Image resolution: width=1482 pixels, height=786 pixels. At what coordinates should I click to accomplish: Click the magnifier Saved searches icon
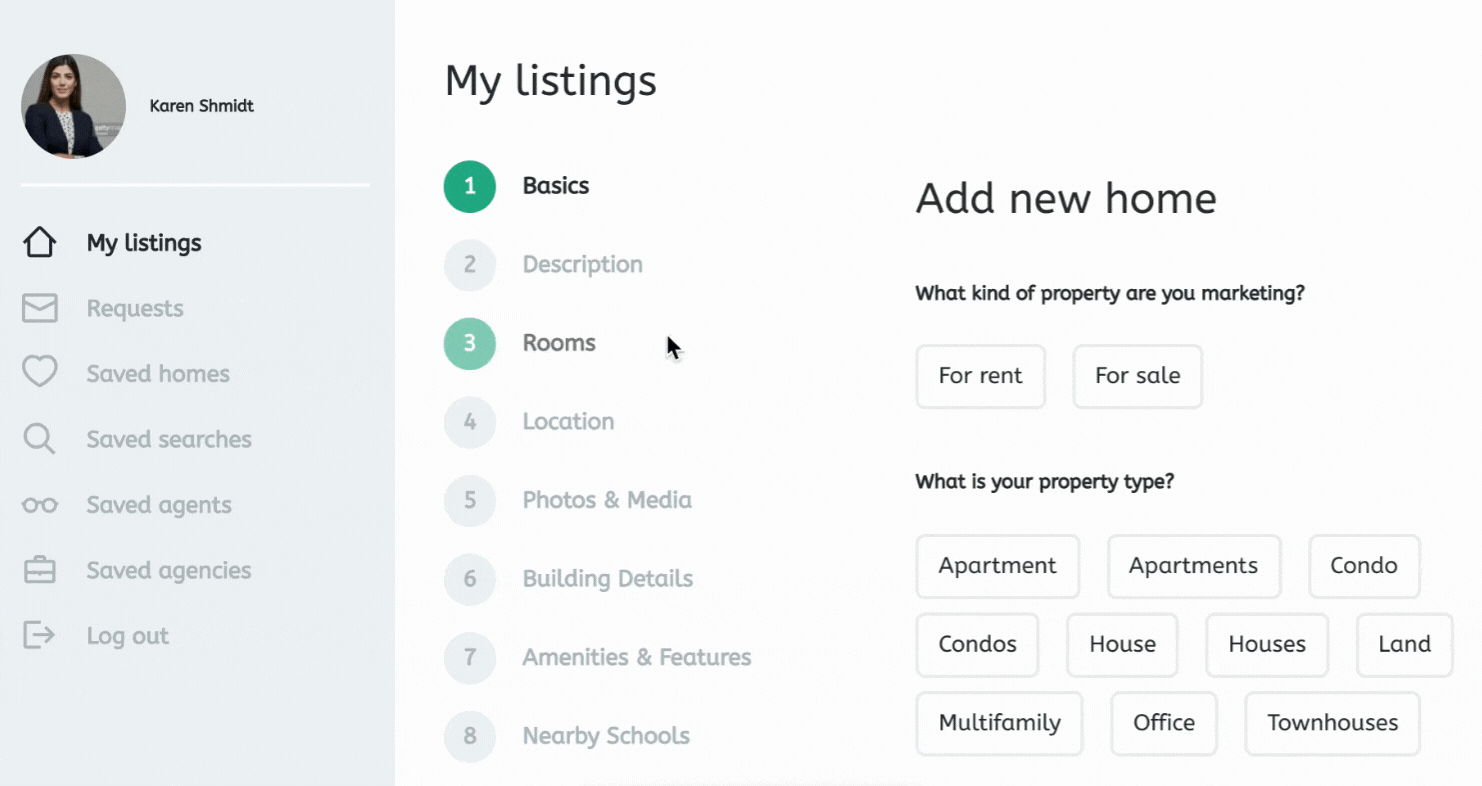39,439
